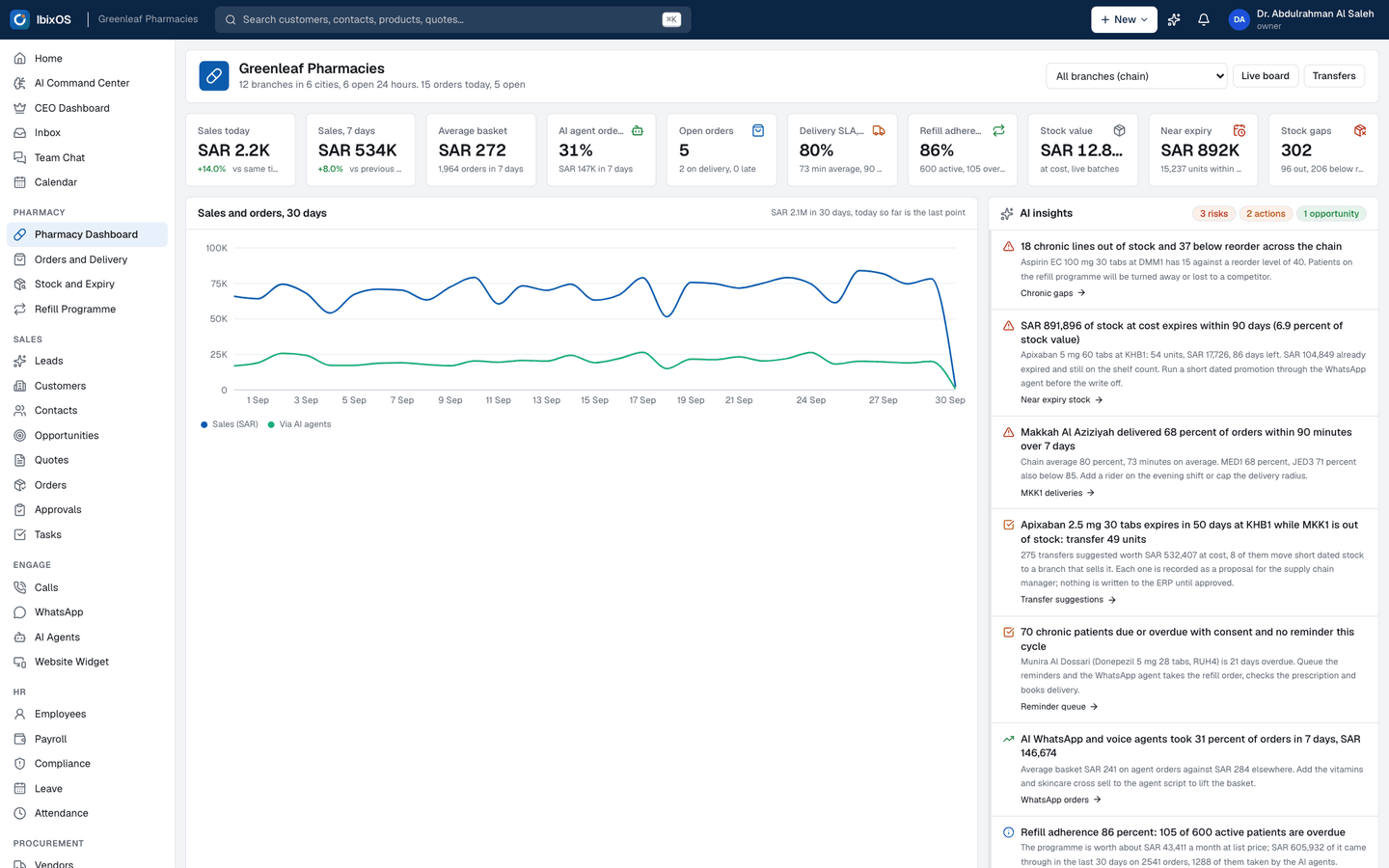Click the Calendar icon in sidebar
This screenshot has height=868, width=1389.
click(x=20, y=182)
